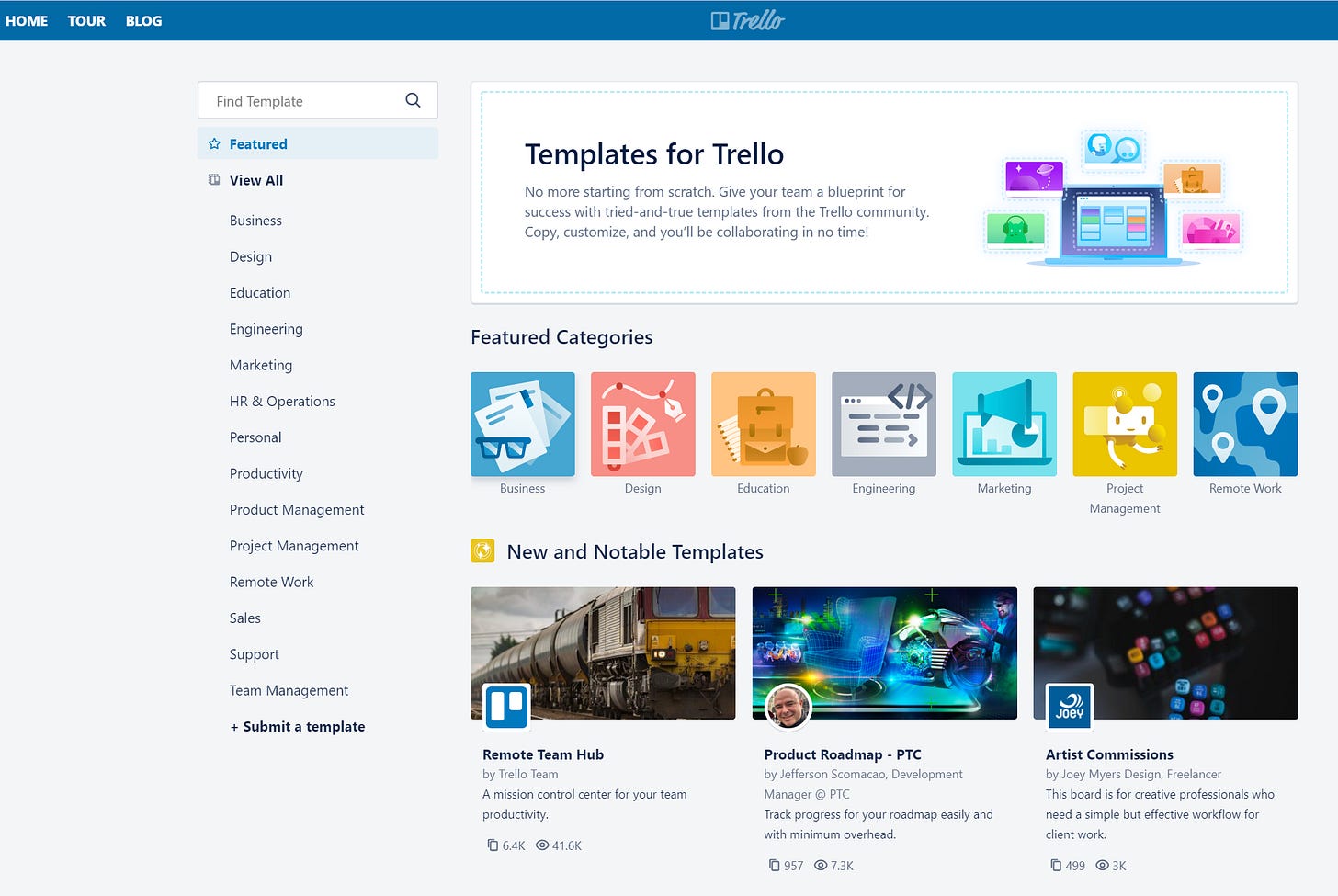Open TOUR in the top navigation
Screen dimensions: 1338x896
(x=86, y=20)
